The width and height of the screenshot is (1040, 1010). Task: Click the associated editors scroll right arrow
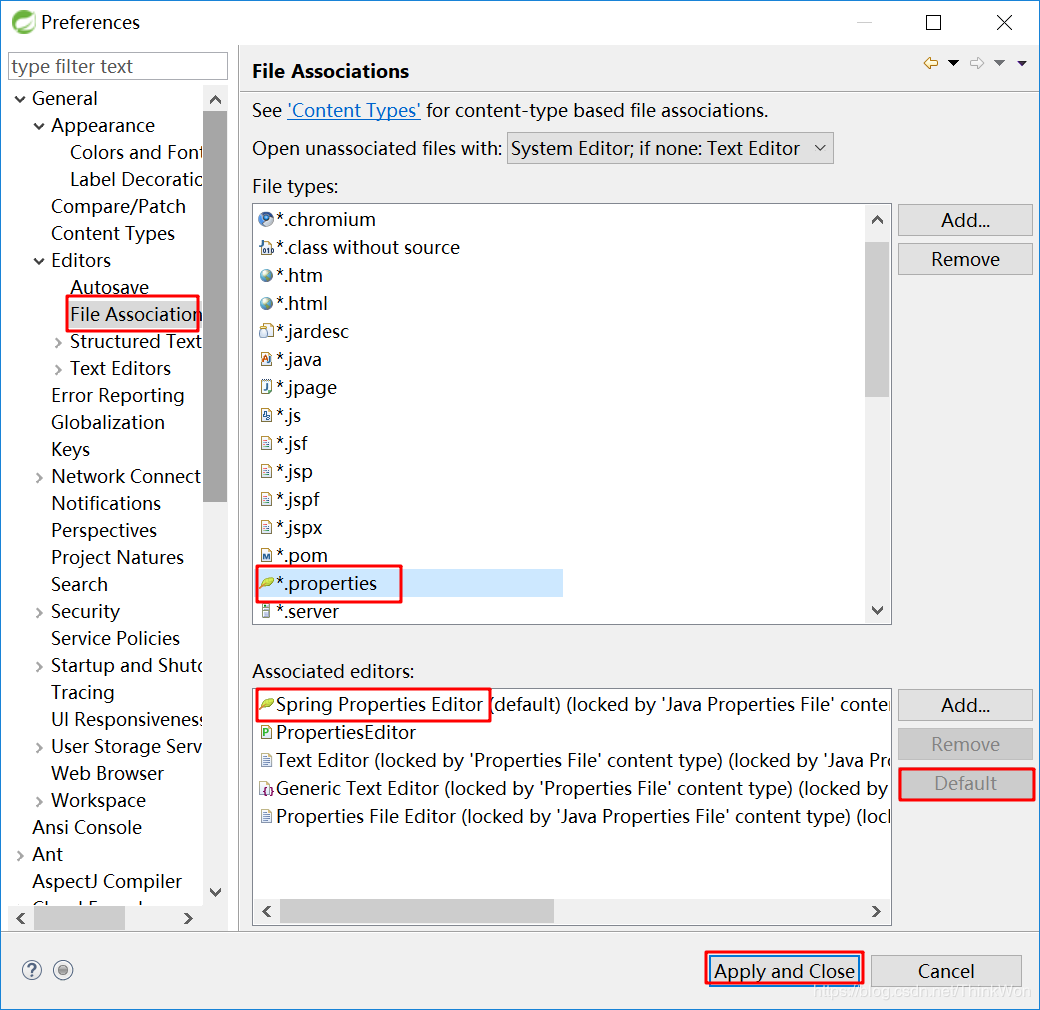pyautogui.click(x=876, y=911)
